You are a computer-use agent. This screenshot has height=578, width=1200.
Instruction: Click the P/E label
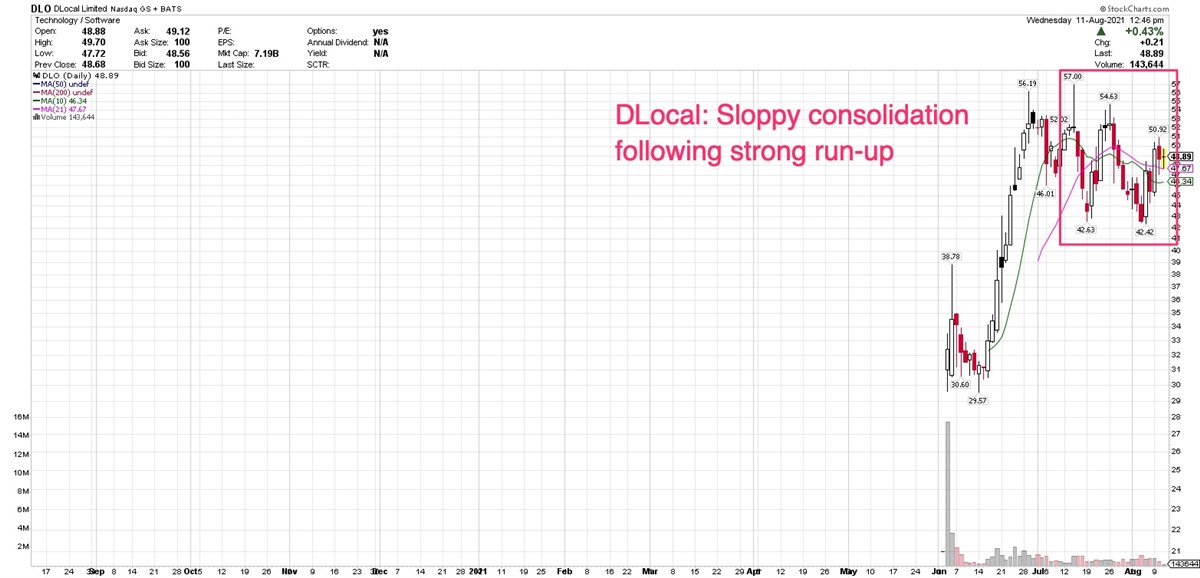[x=224, y=31]
